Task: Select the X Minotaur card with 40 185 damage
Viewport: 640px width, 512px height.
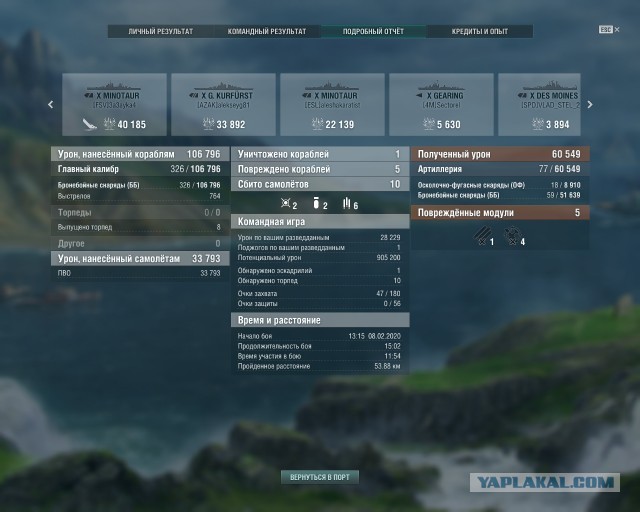Action: [x=114, y=105]
